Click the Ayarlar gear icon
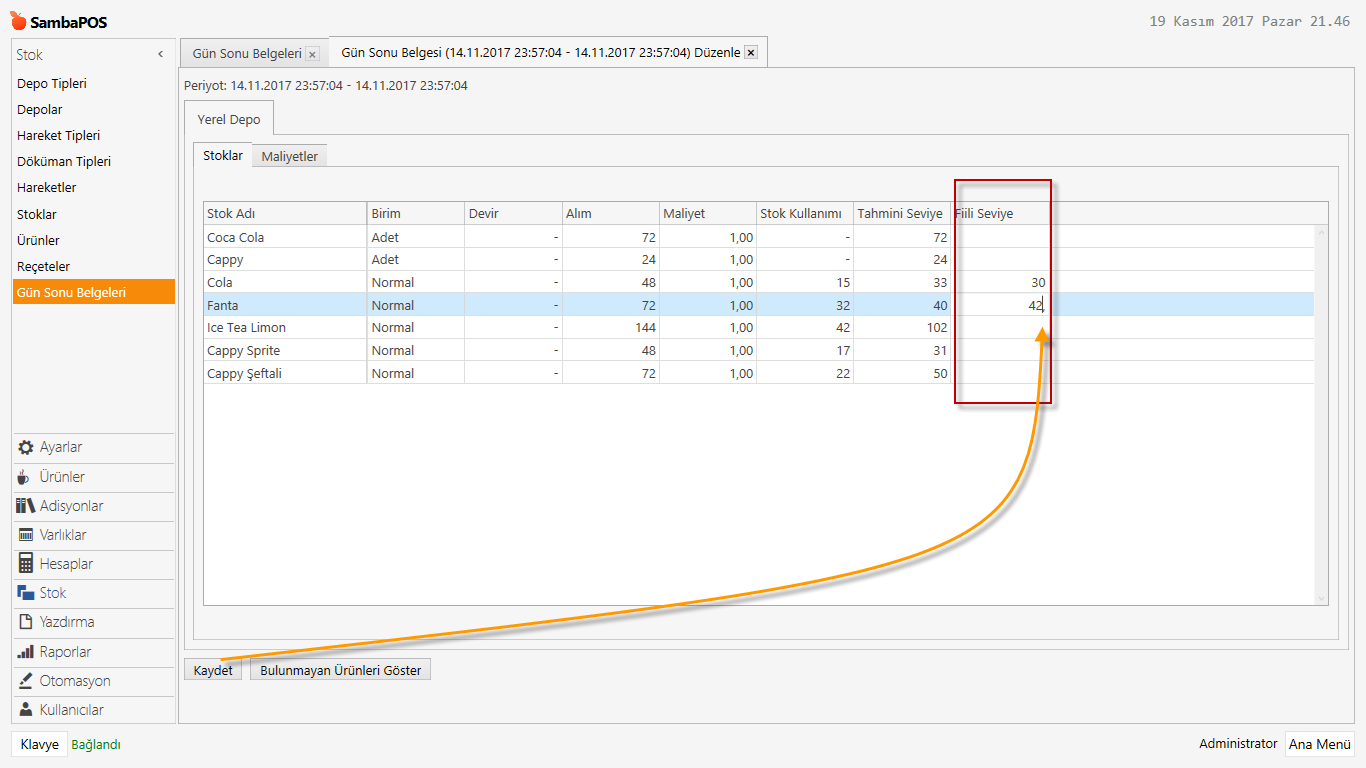 [x=26, y=447]
